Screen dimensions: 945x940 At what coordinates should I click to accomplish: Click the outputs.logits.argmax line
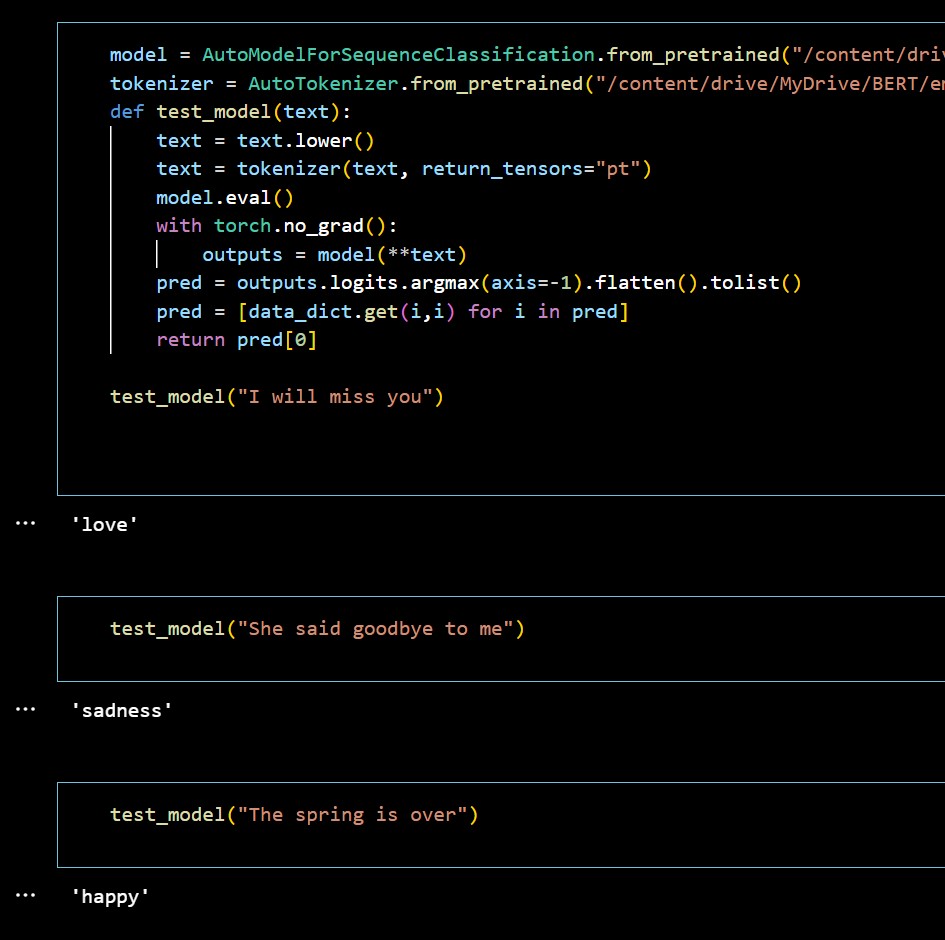[x=478, y=283]
